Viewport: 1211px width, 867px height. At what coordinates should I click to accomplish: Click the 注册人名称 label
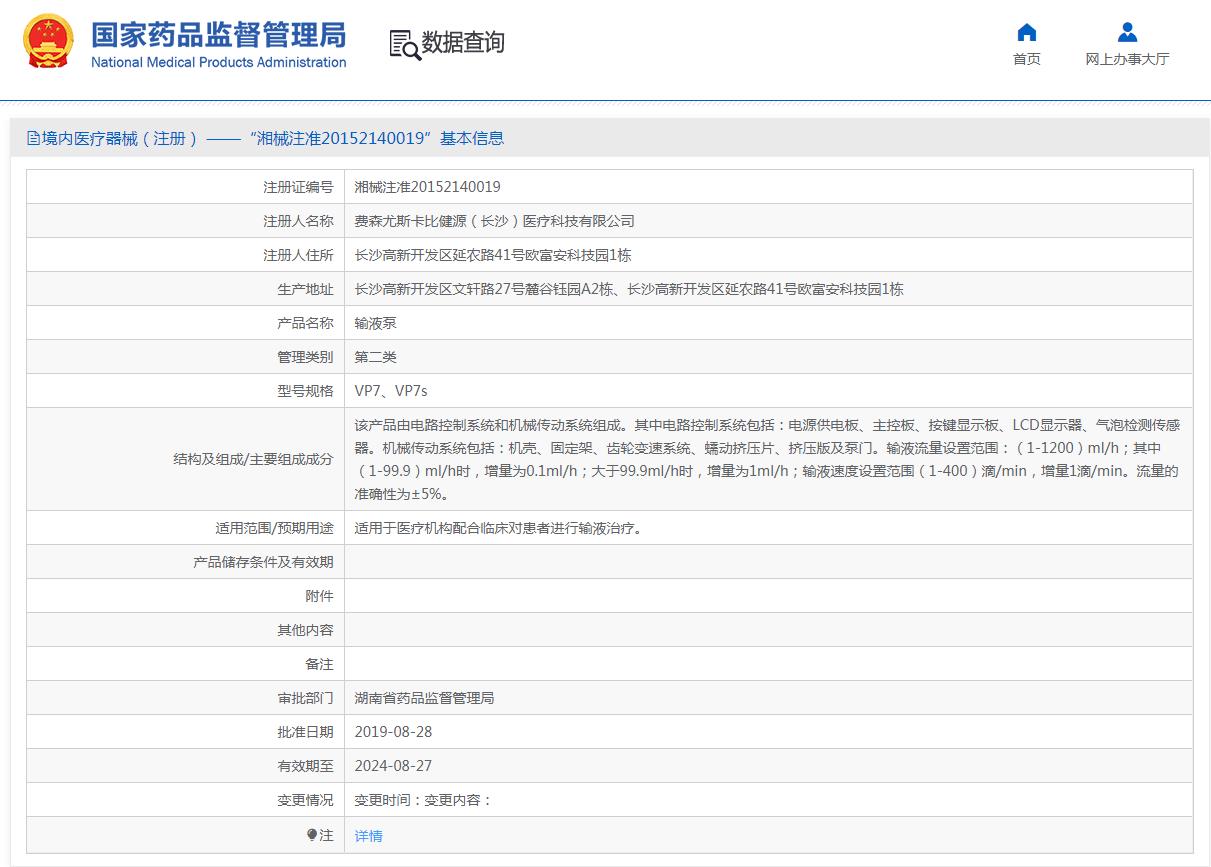click(x=298, y=221)
